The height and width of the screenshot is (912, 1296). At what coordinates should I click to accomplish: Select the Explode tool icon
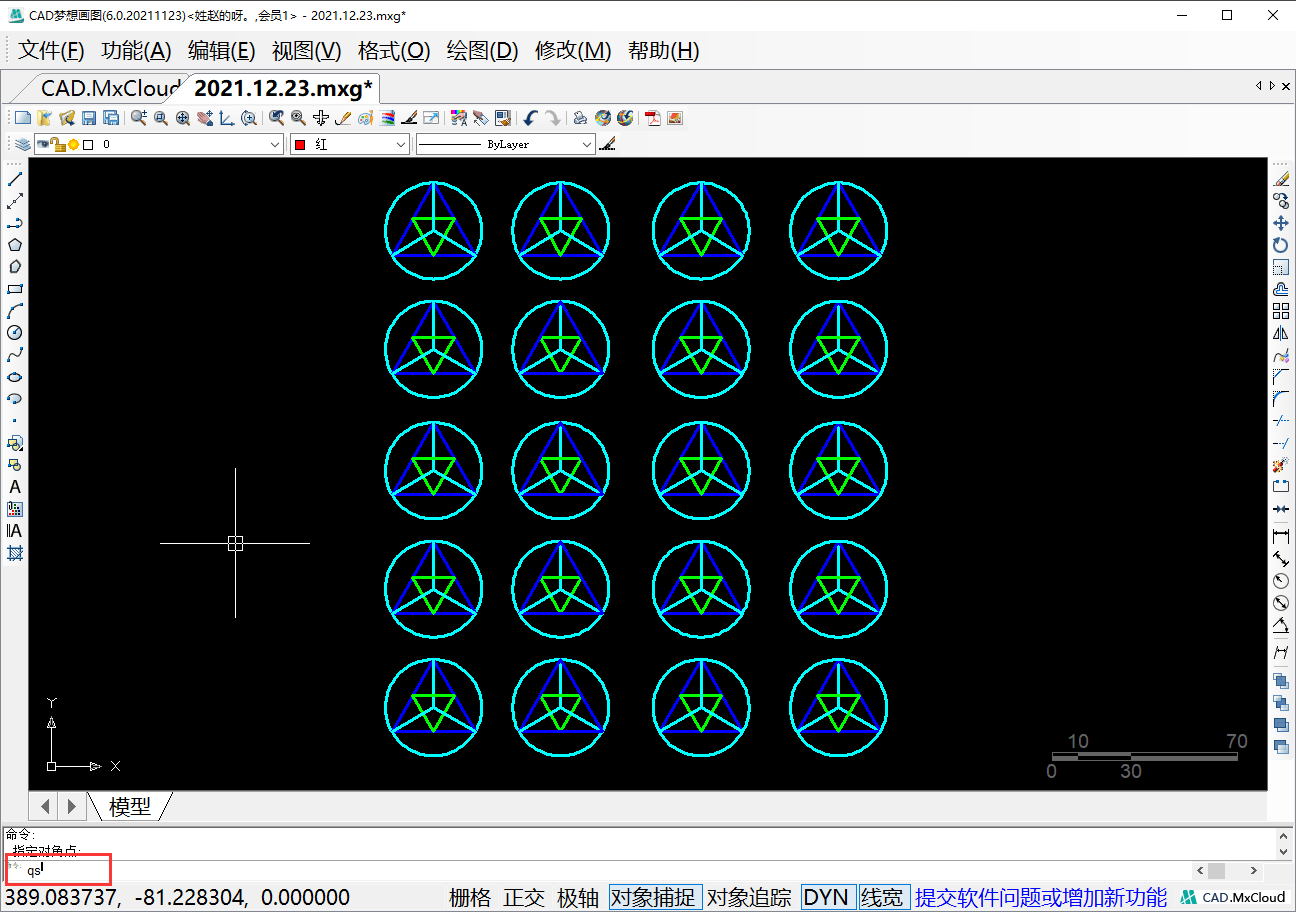pyautogui.click(x=1281, y=465)
